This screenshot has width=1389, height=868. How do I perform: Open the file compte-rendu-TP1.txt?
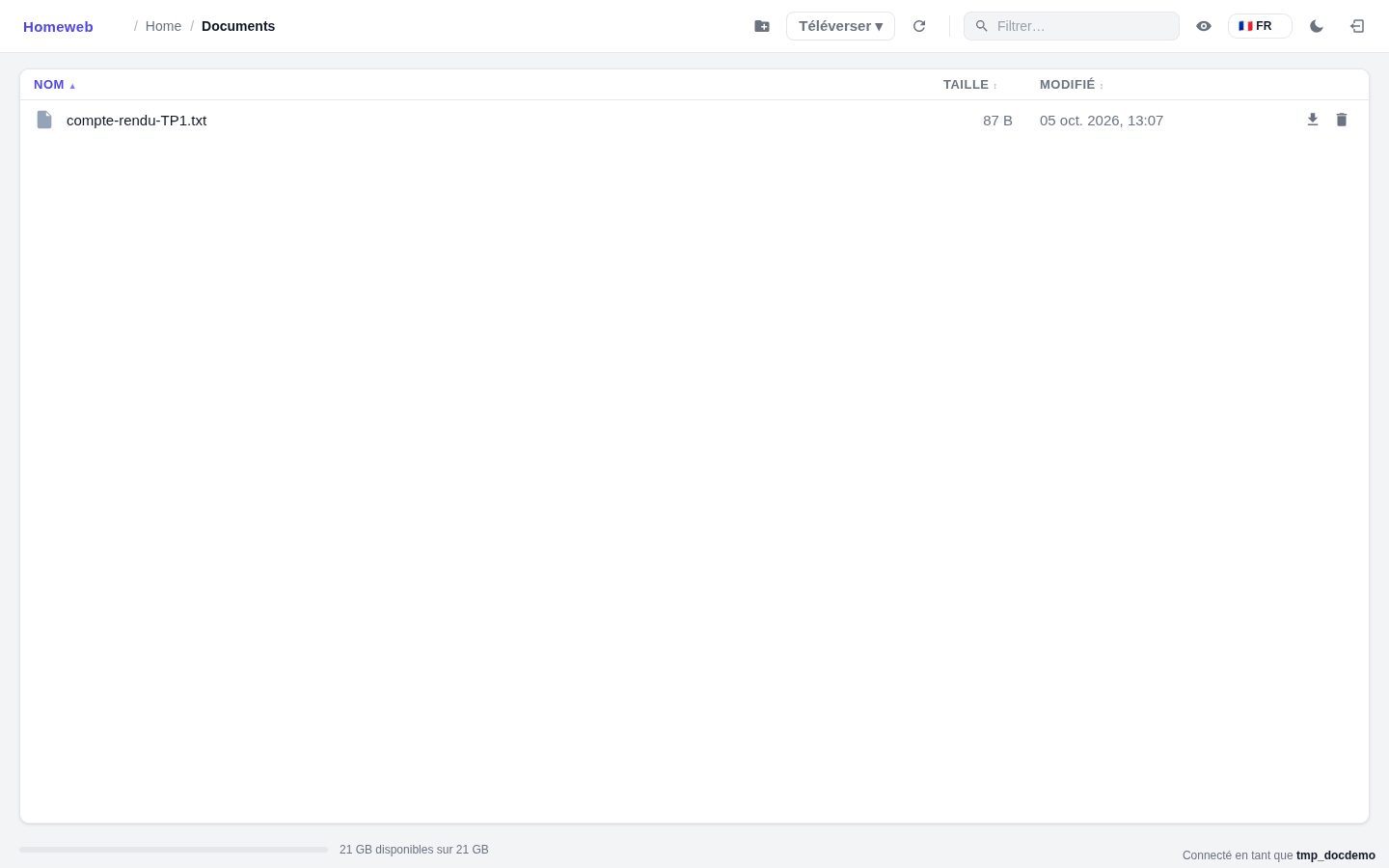(x=136, y=120)
